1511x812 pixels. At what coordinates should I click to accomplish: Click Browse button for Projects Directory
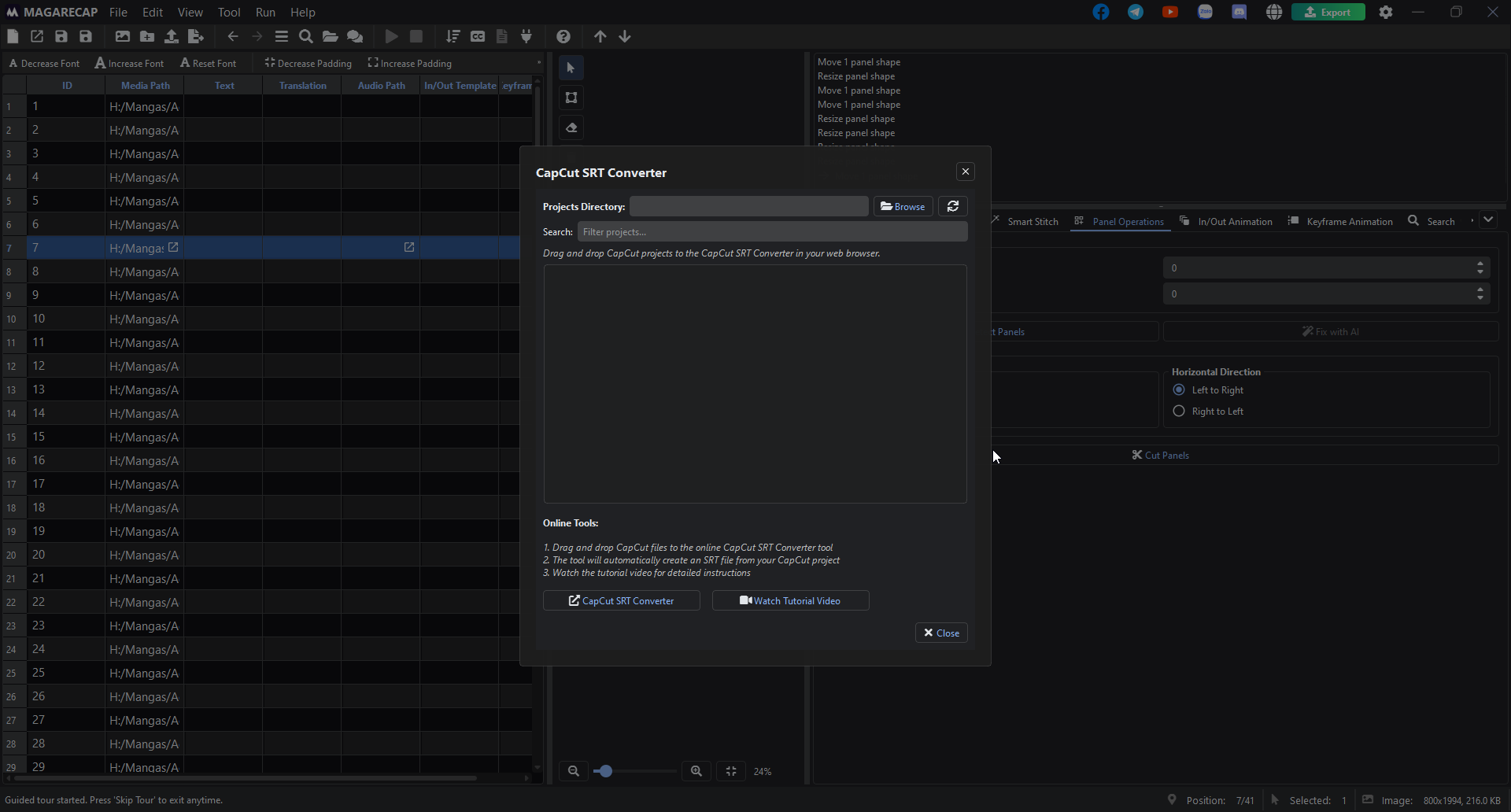pyautogui.click(x=903, y=206)
